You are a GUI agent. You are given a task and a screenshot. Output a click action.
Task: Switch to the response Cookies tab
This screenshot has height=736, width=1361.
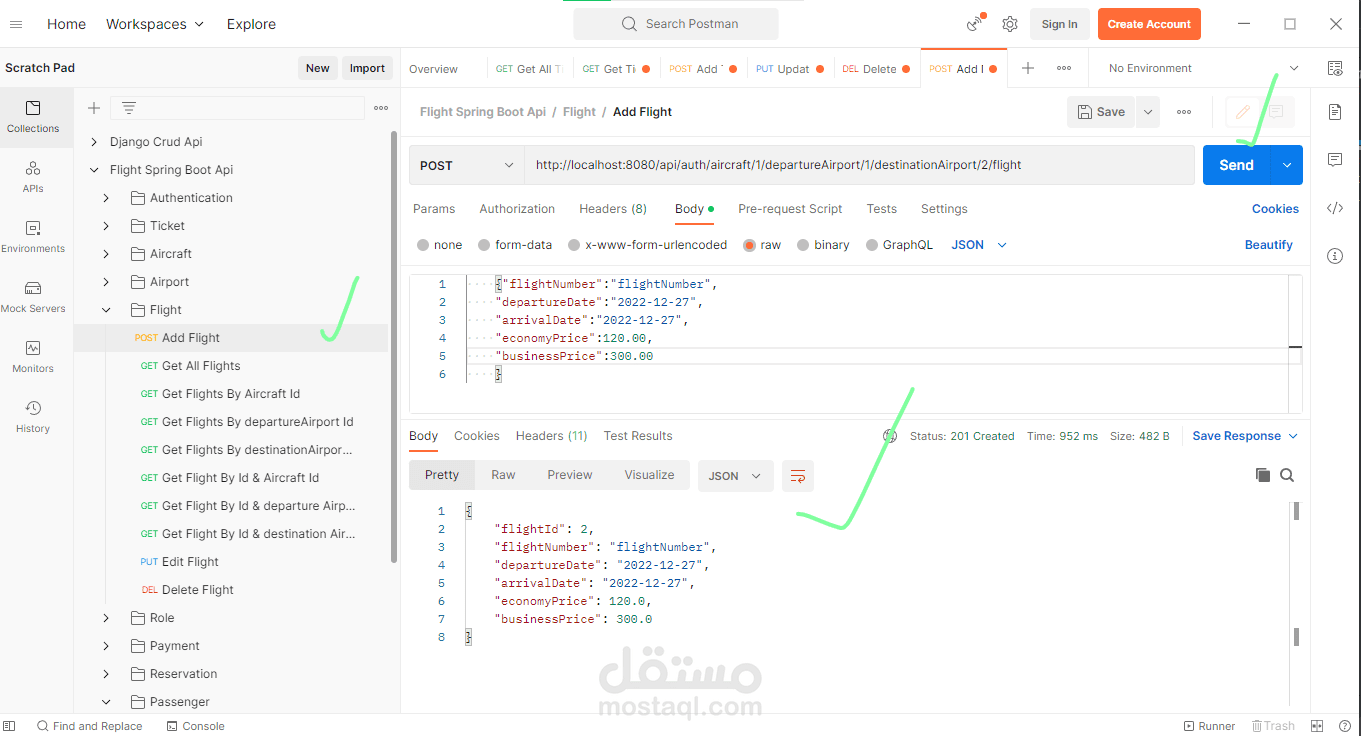477,436
